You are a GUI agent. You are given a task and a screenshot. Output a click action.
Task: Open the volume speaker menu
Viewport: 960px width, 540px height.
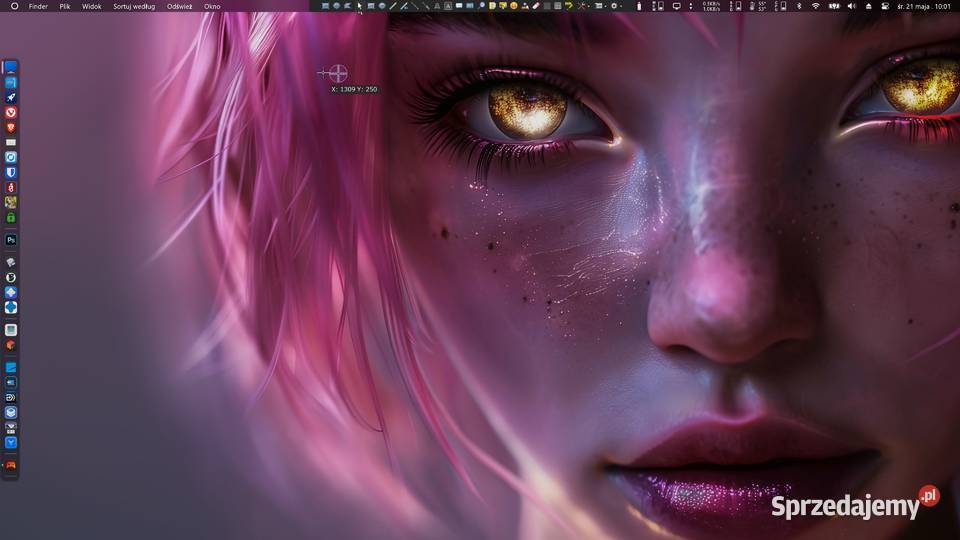[851, 6]
